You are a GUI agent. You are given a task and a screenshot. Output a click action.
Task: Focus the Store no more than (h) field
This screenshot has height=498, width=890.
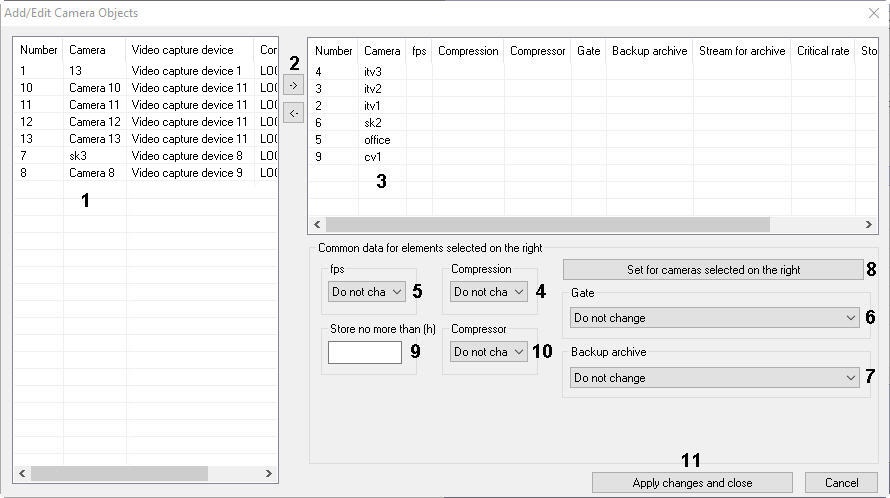point(365,352)
